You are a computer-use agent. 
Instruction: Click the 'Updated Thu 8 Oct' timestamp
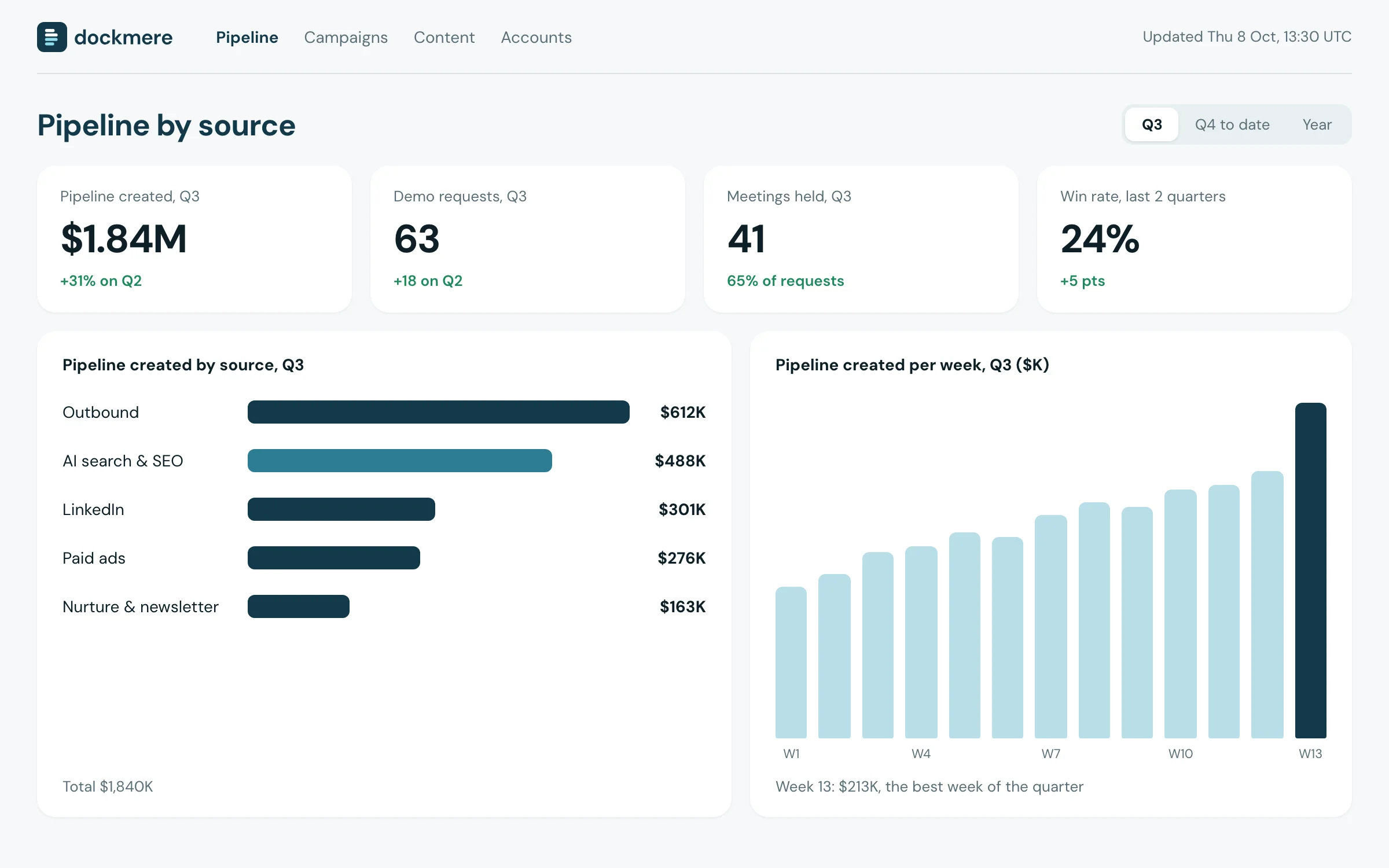(x=1247, y=37)
